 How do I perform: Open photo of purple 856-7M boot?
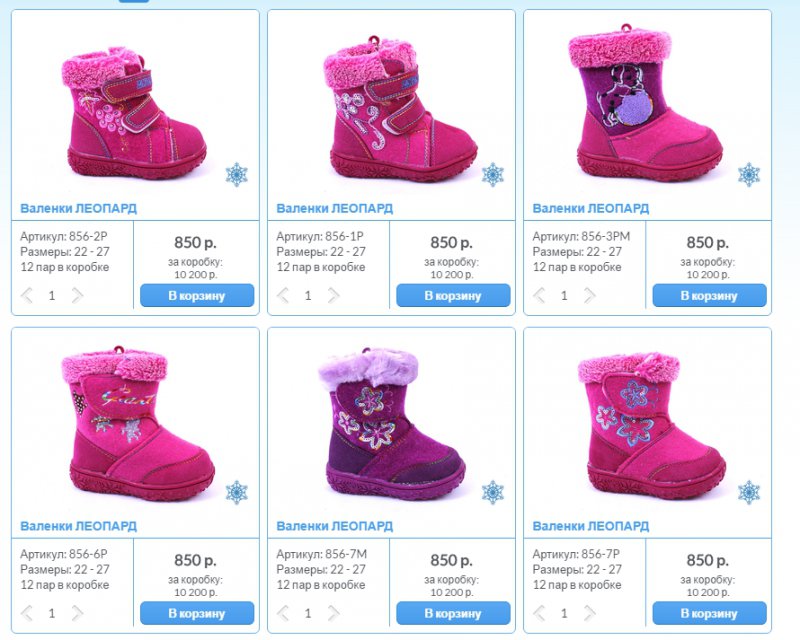point(392,423)
